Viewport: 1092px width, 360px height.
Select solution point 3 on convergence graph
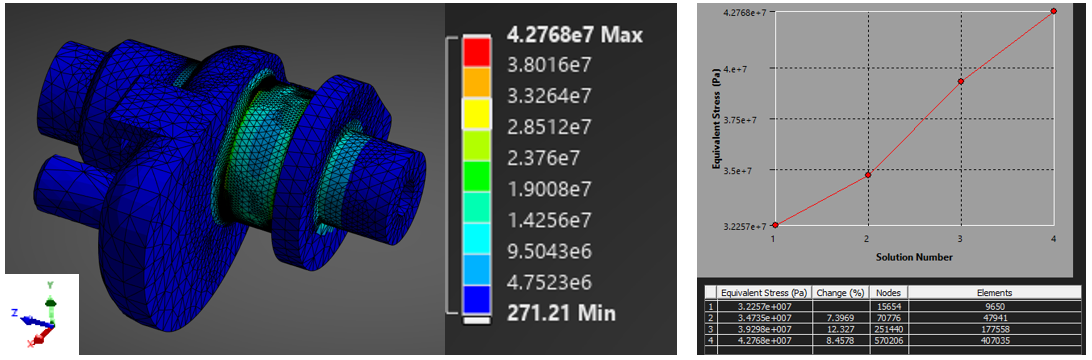click(961, 81)
